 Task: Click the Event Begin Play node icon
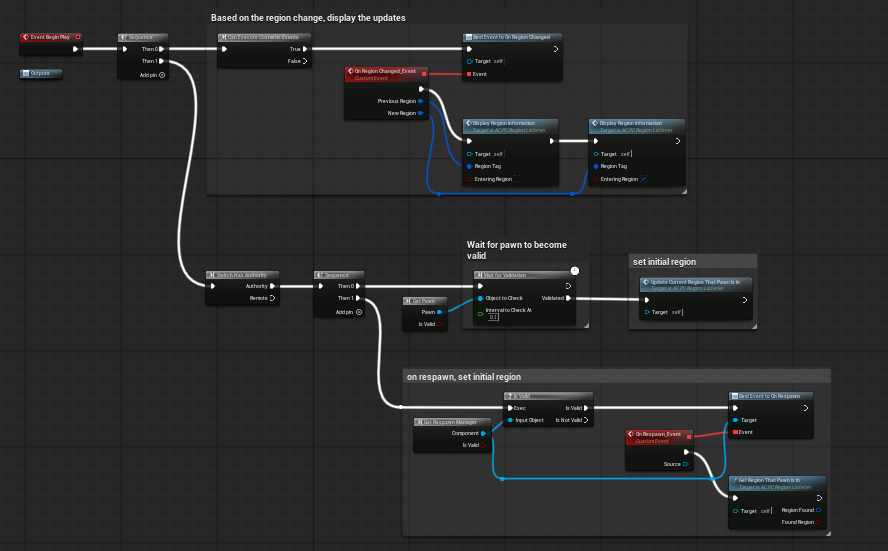(25, 37)
